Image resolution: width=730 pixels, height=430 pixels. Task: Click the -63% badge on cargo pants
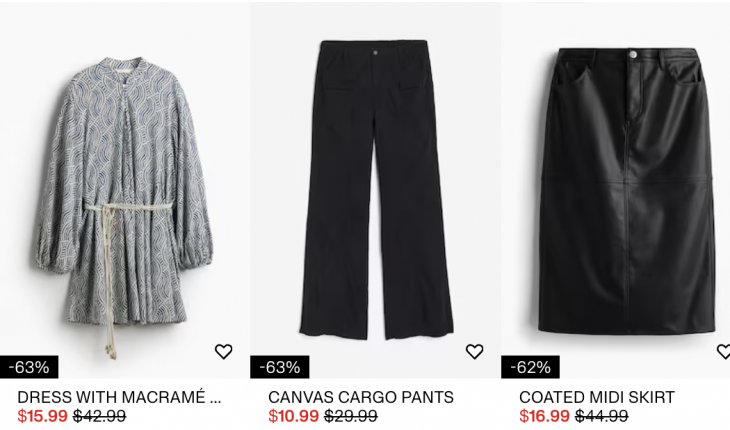[x=280, y=367]
